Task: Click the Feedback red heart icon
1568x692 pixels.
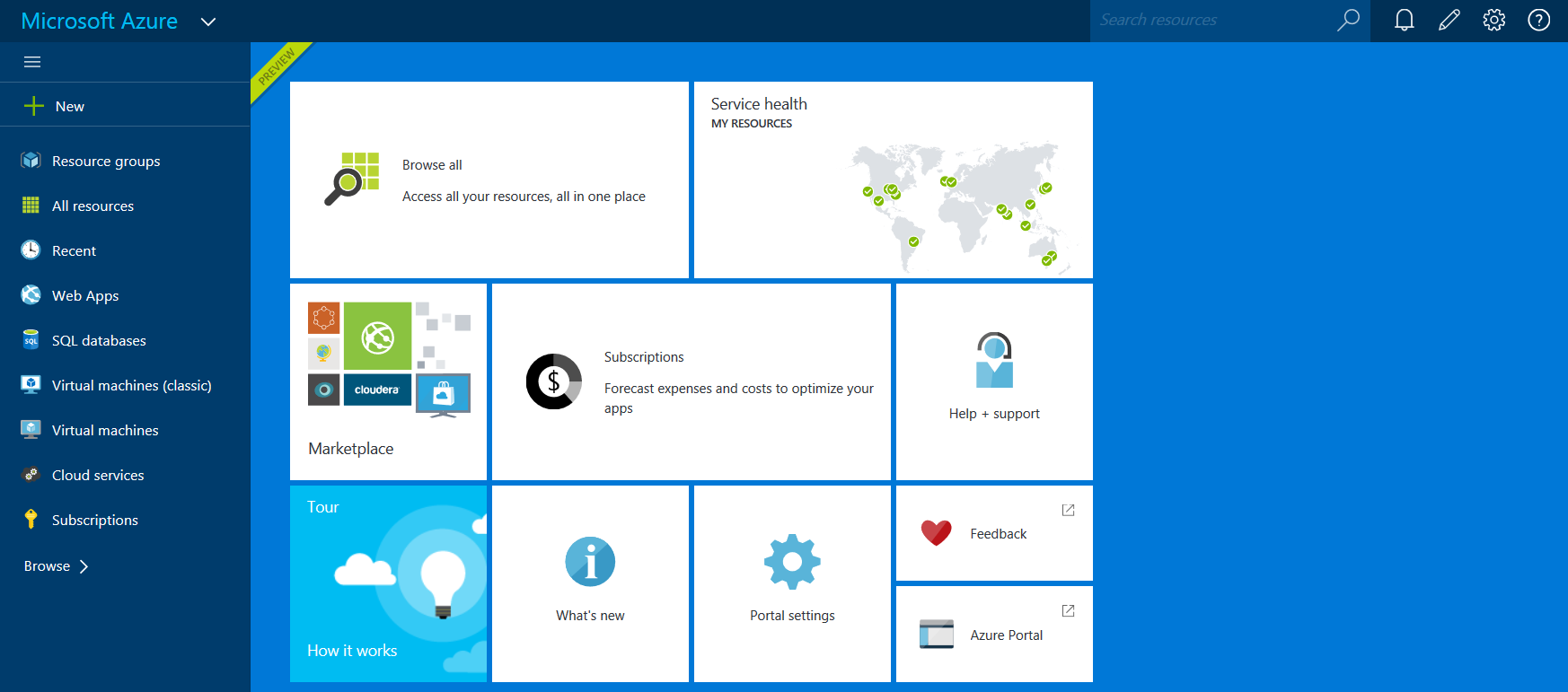Action: point(937,533)
